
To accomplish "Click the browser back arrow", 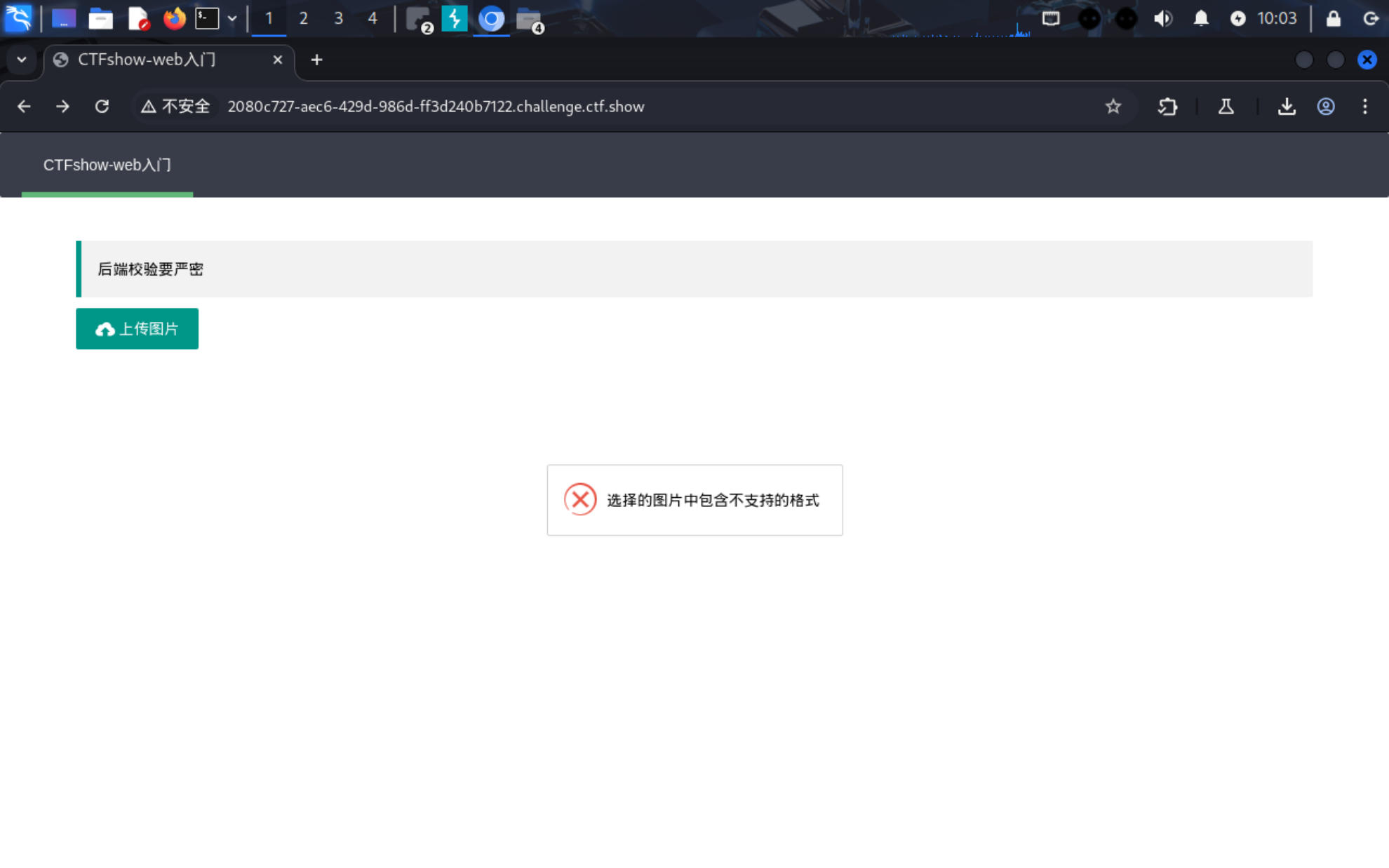I will [24, 107].
